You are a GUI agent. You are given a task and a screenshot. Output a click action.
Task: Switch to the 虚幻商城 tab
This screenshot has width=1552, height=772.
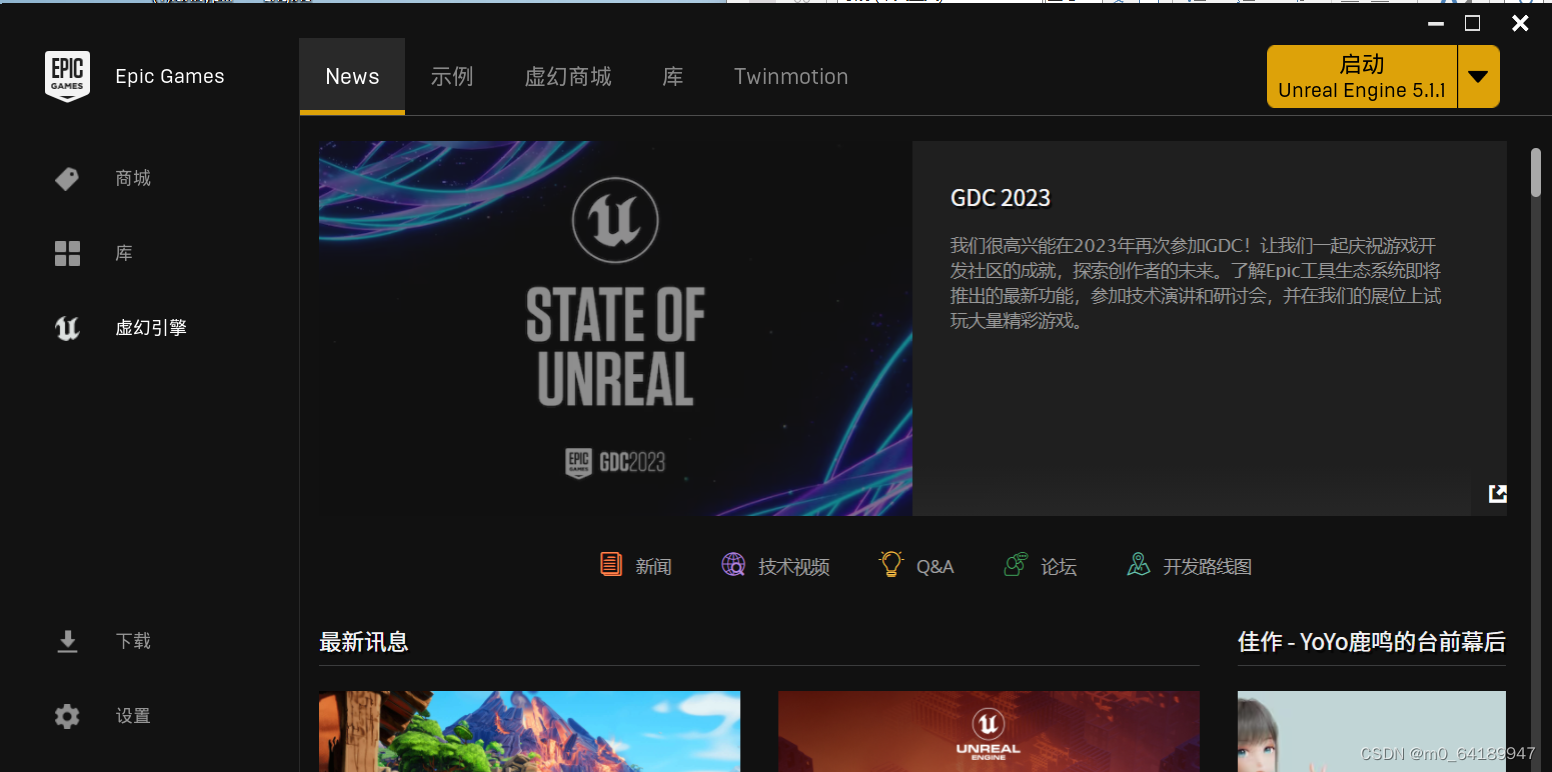[x=568, y=77]
